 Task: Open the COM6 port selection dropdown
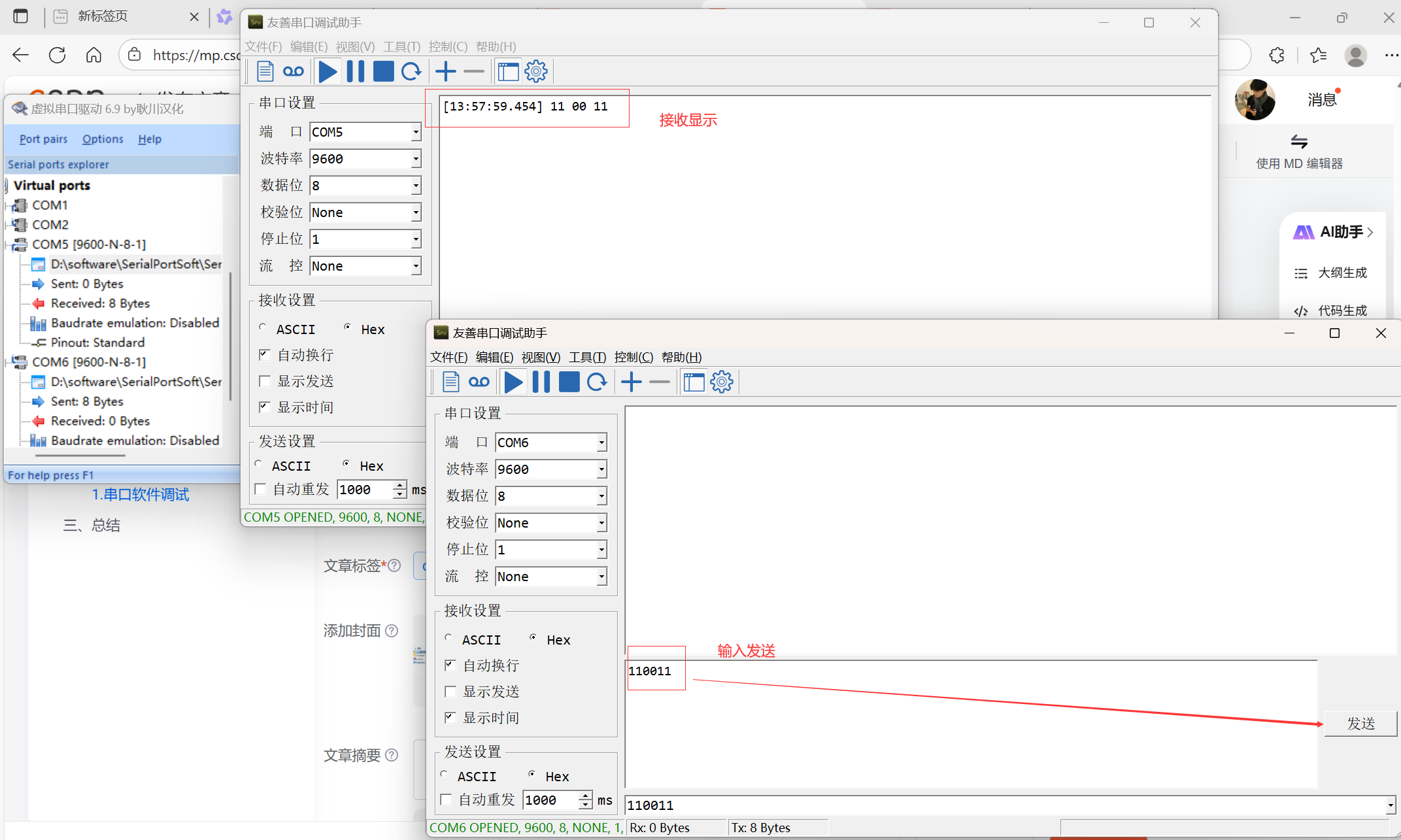point(601,443)
